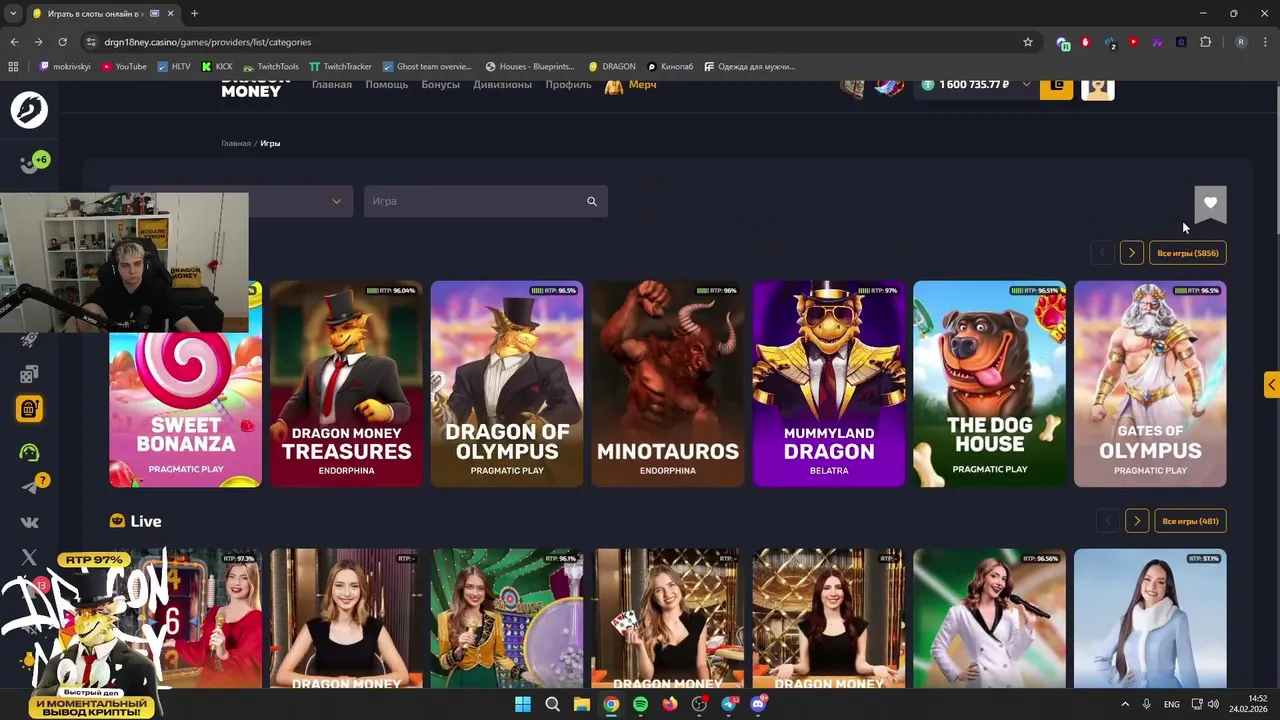Viewport: 1280px width, 720px height.
Task: Click the red YouTube-style extension icon
Action: pos(1133,42)
